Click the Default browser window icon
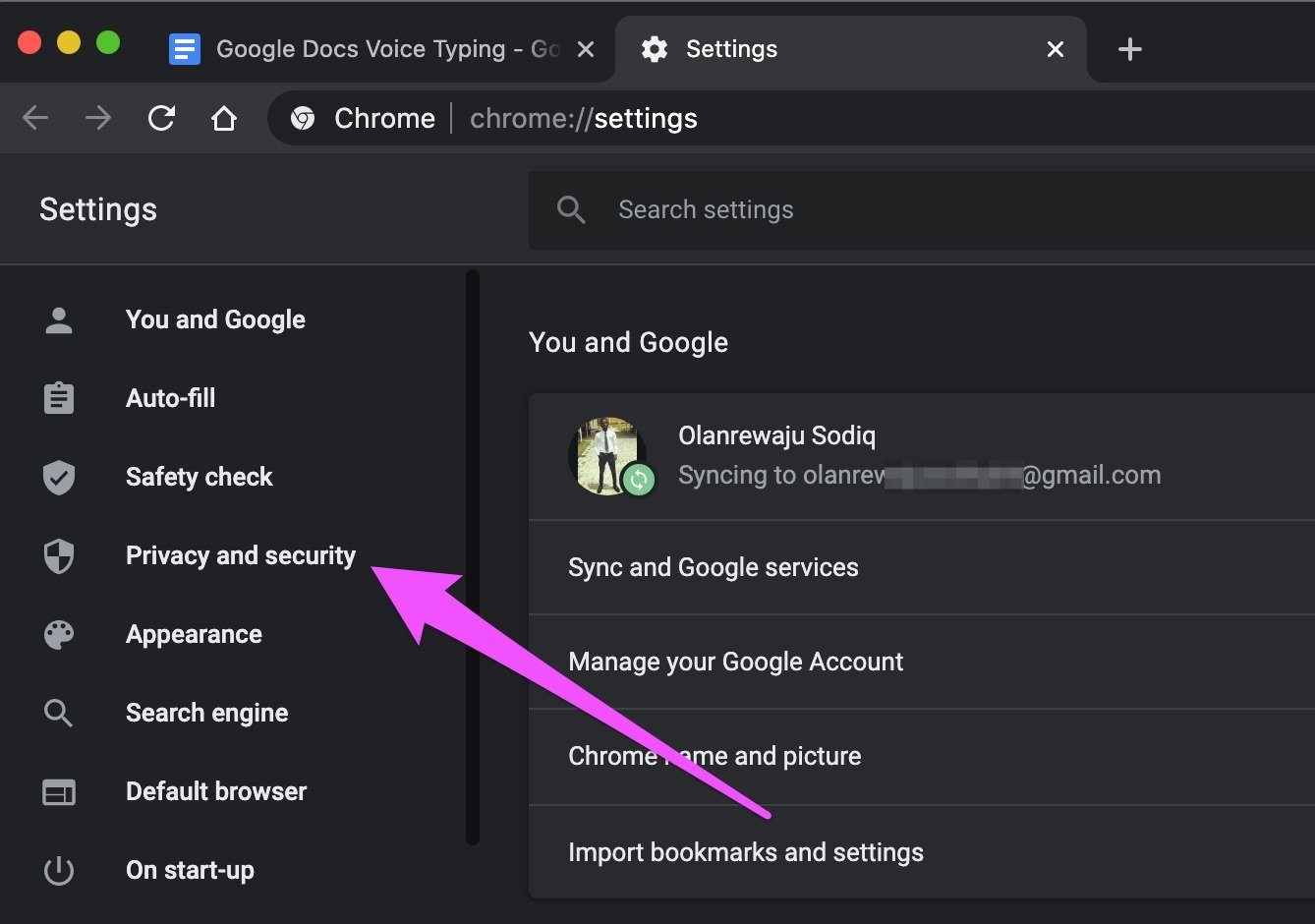 (59, 791)
